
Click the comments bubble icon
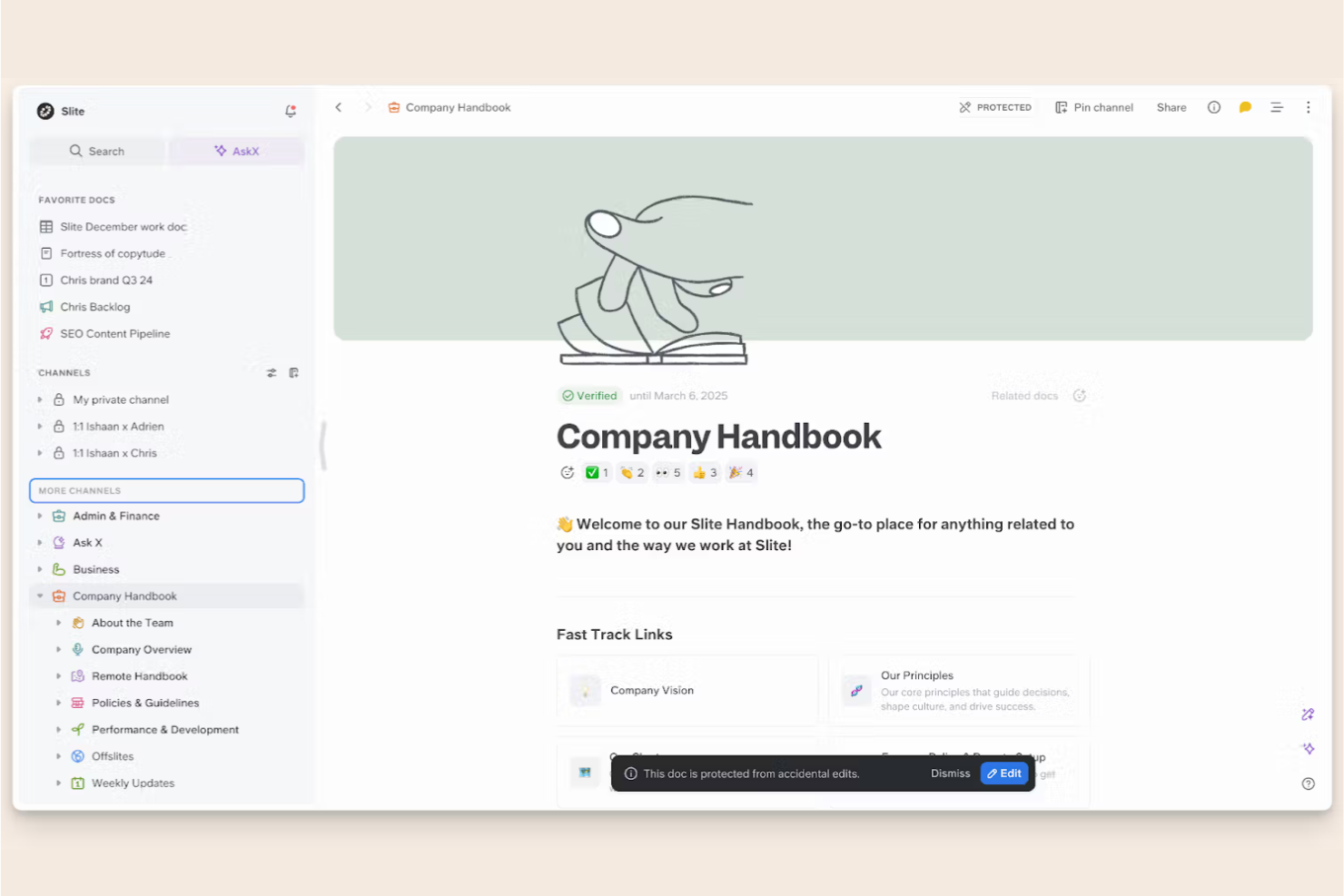coord(1244,107)
